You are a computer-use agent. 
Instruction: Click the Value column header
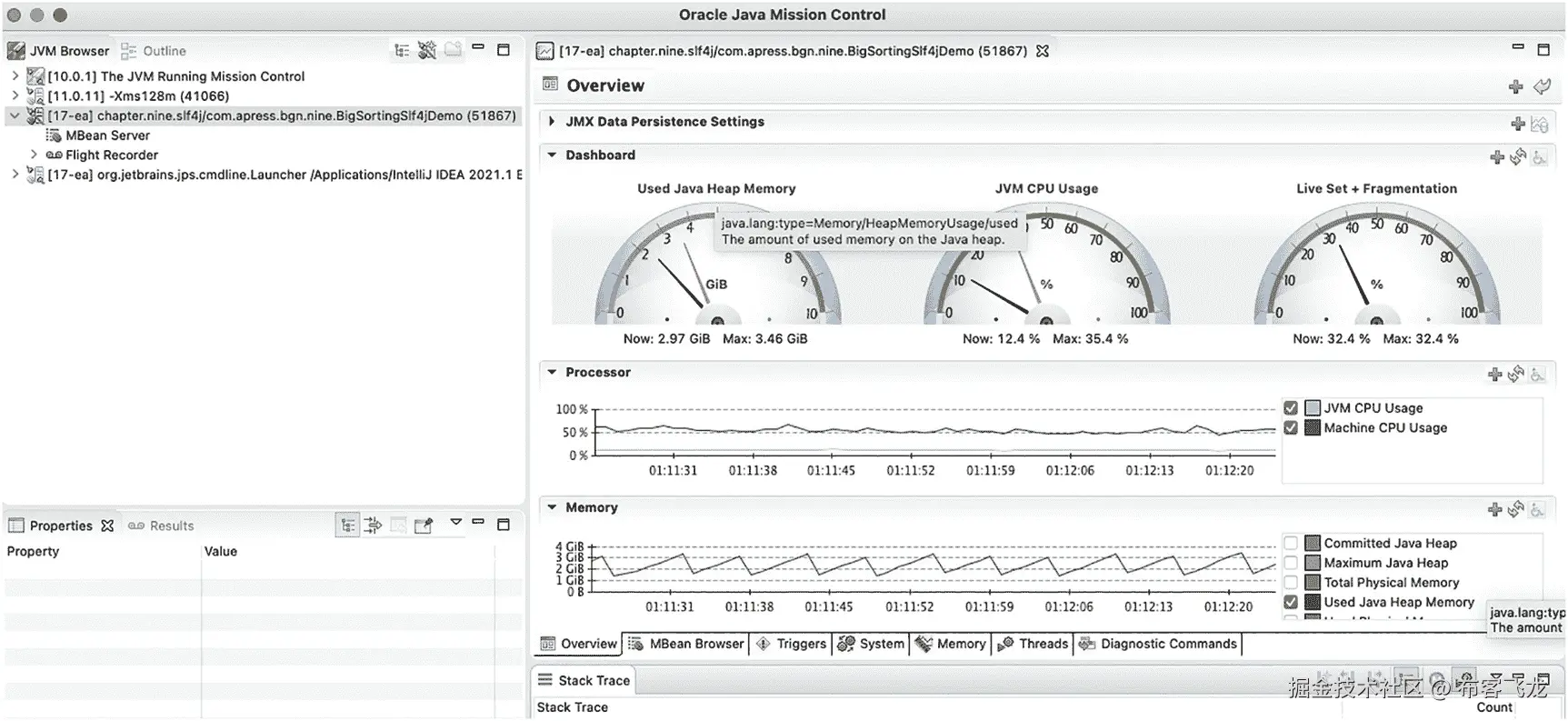348,552
